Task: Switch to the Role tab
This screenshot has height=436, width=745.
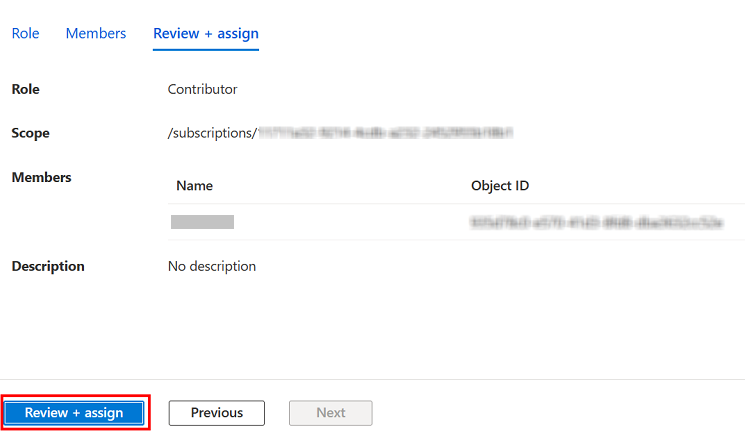Action: 25,33
